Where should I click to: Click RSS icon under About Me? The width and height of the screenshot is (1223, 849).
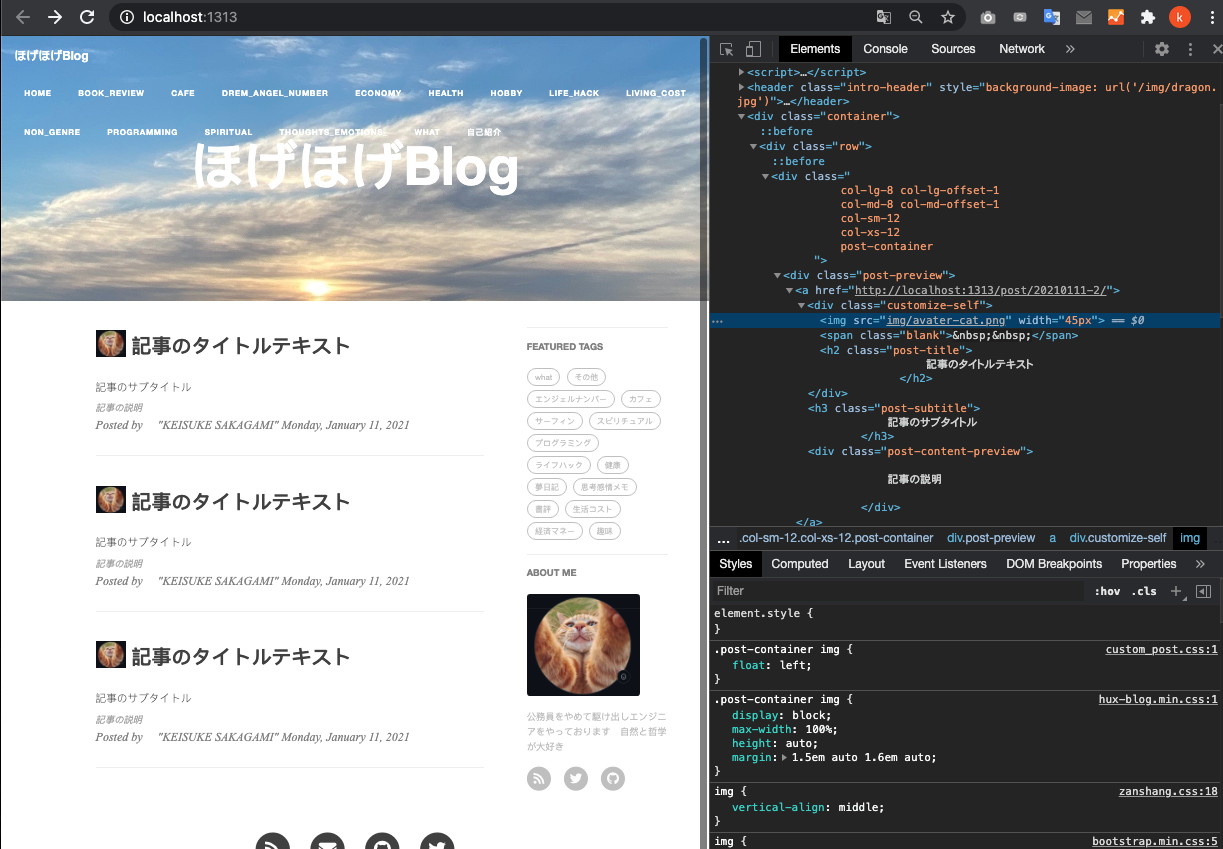point(539,779)
